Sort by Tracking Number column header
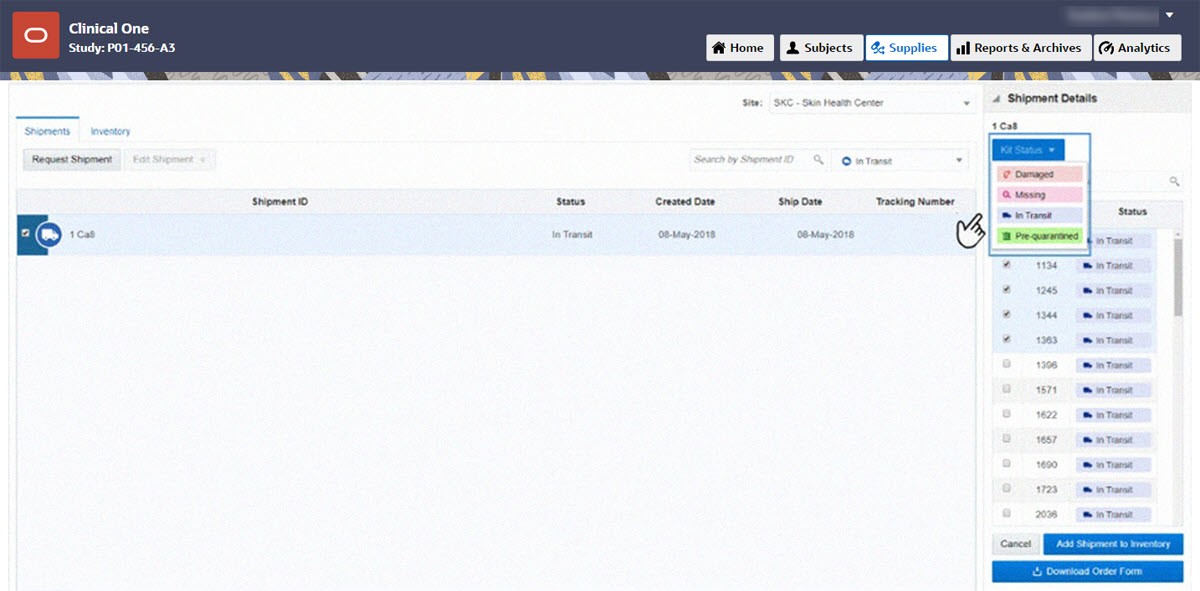Image resolution: width=1200 pixels, height=591 pixels. tap(915, 202)
